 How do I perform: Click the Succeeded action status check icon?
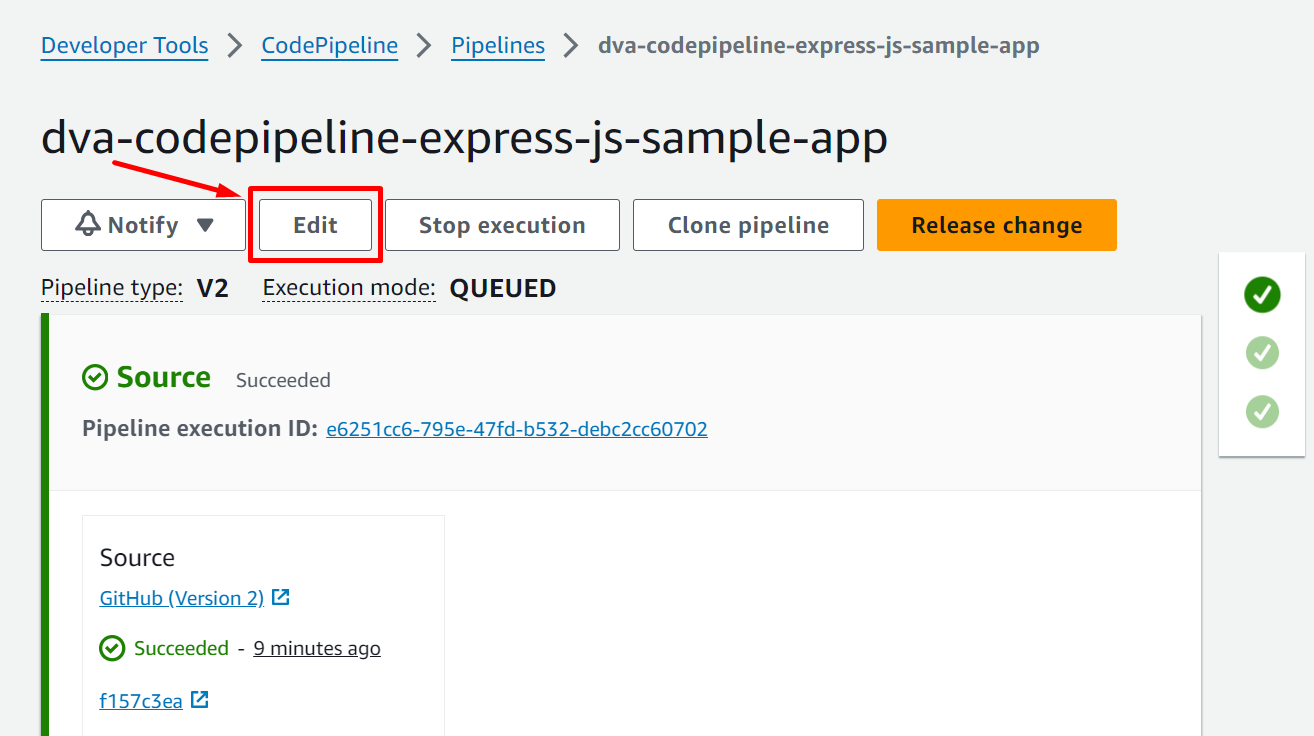(112, 648)
